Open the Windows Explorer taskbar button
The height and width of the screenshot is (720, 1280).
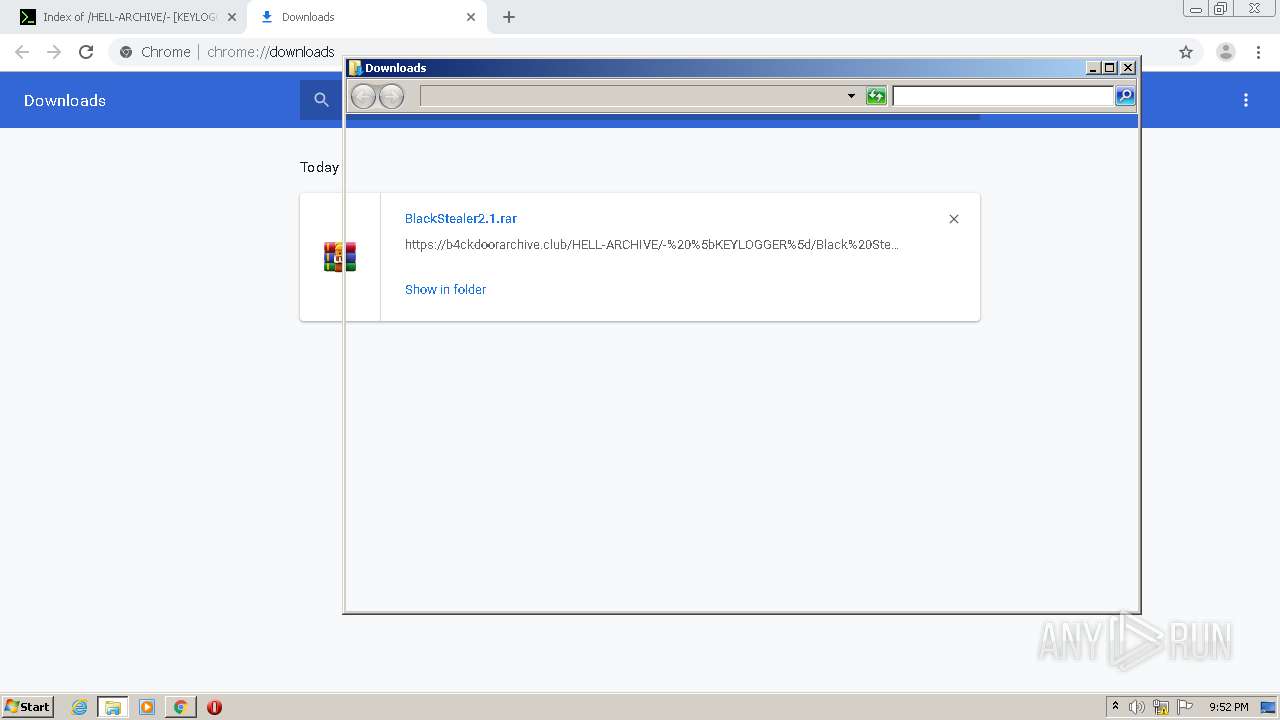tap(113, 707)
